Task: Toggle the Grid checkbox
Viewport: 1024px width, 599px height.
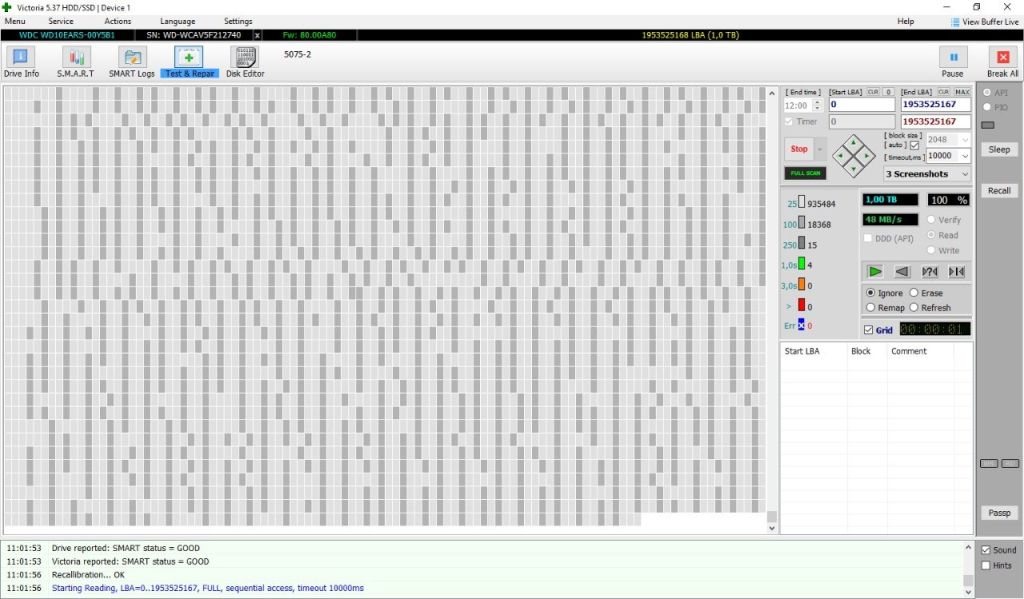Action: click(869, 330)
